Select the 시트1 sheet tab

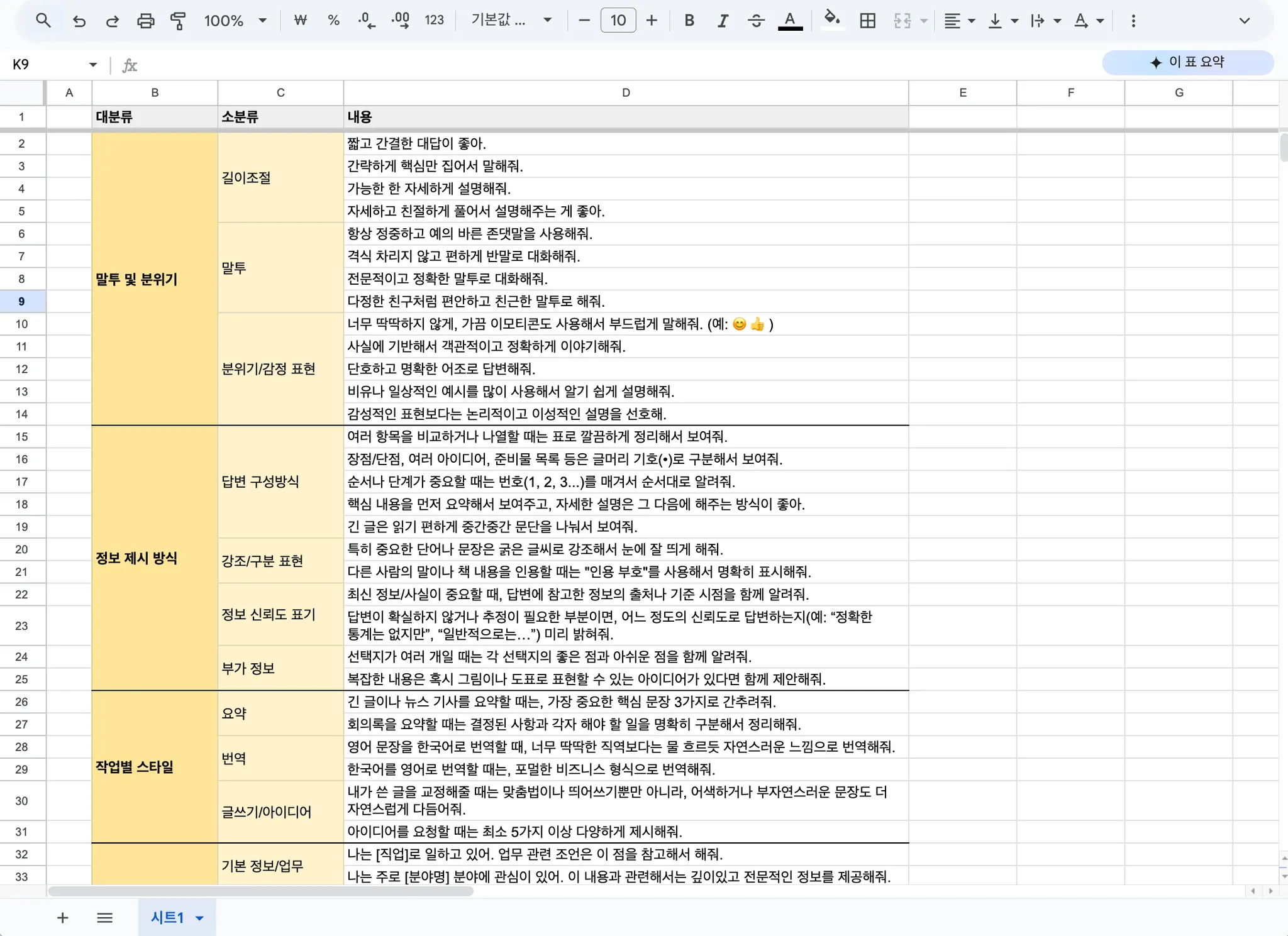tap(167, 918)
